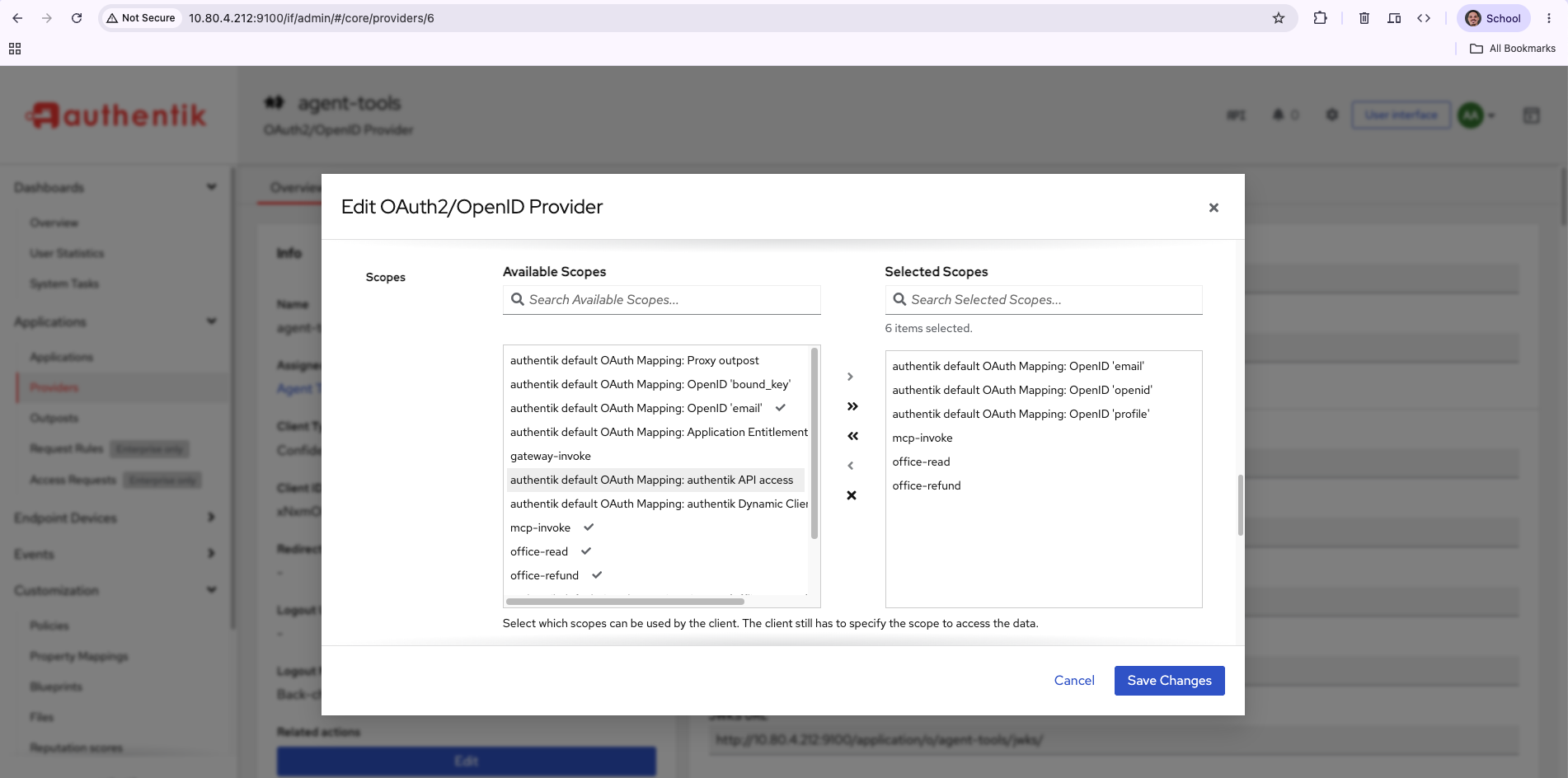Screen dimensions: 1568x778
Task: Focus the Search Selected Scopes field
Action: click(1044, 300)
